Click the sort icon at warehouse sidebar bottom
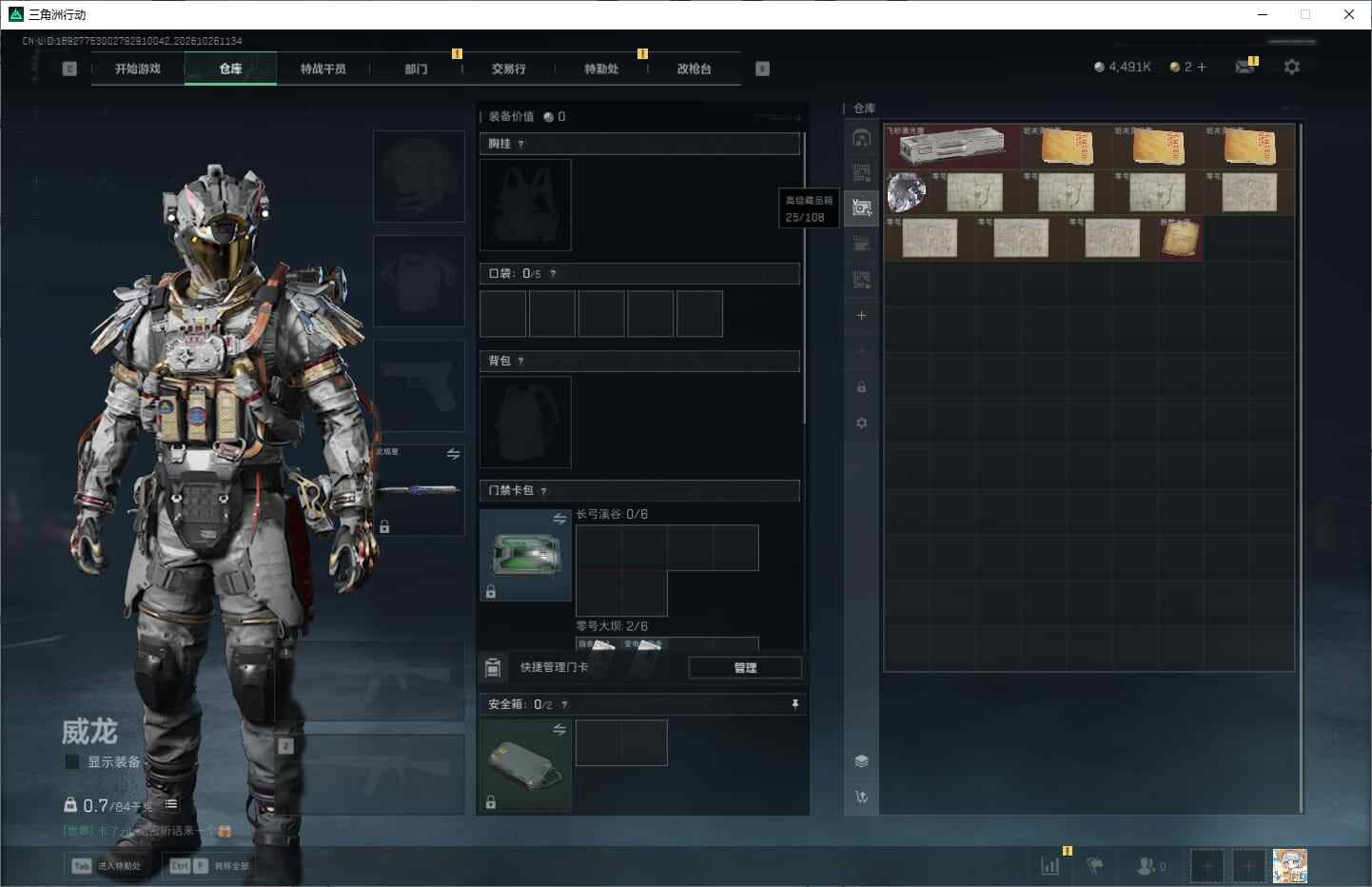The height and width of the screenshot is (887, 1372). coord(861,797)
